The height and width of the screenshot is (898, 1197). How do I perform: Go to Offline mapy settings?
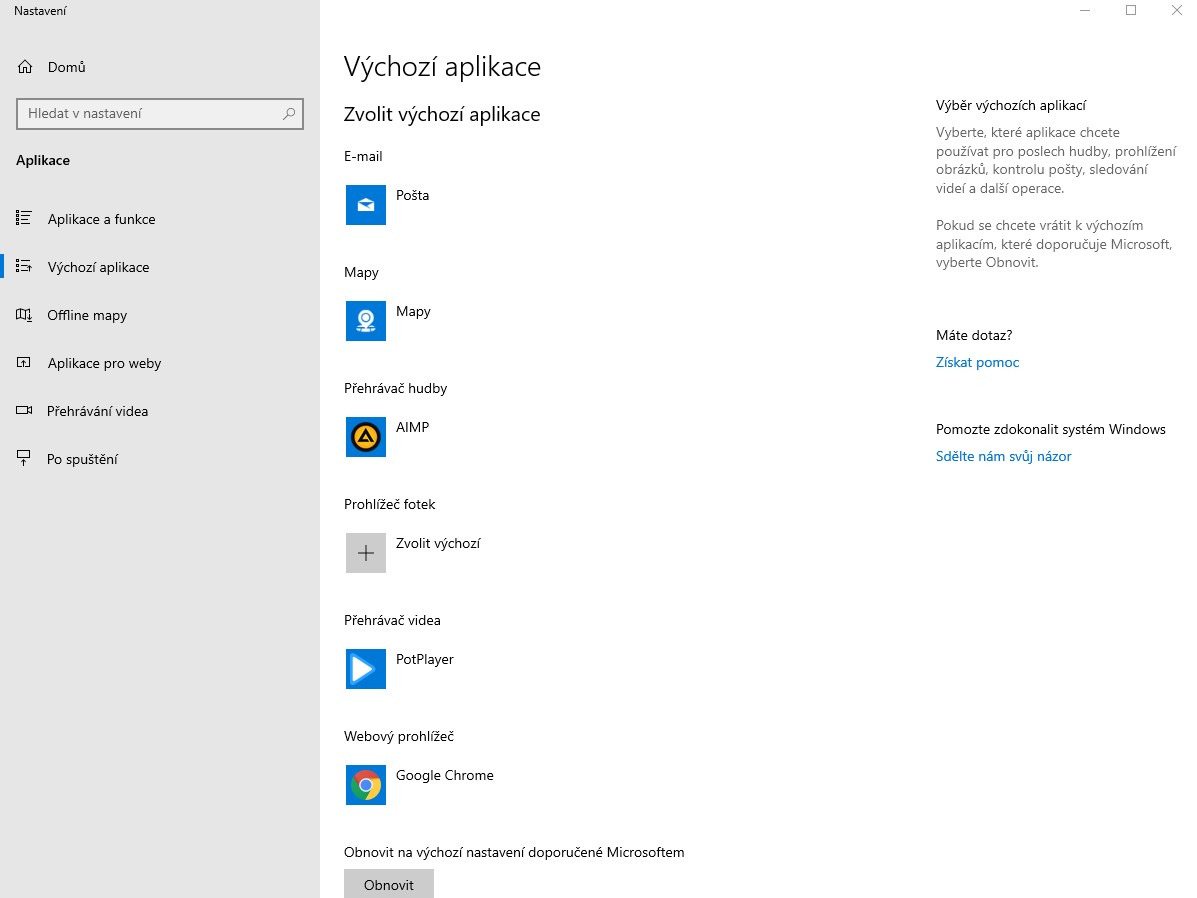87,315
